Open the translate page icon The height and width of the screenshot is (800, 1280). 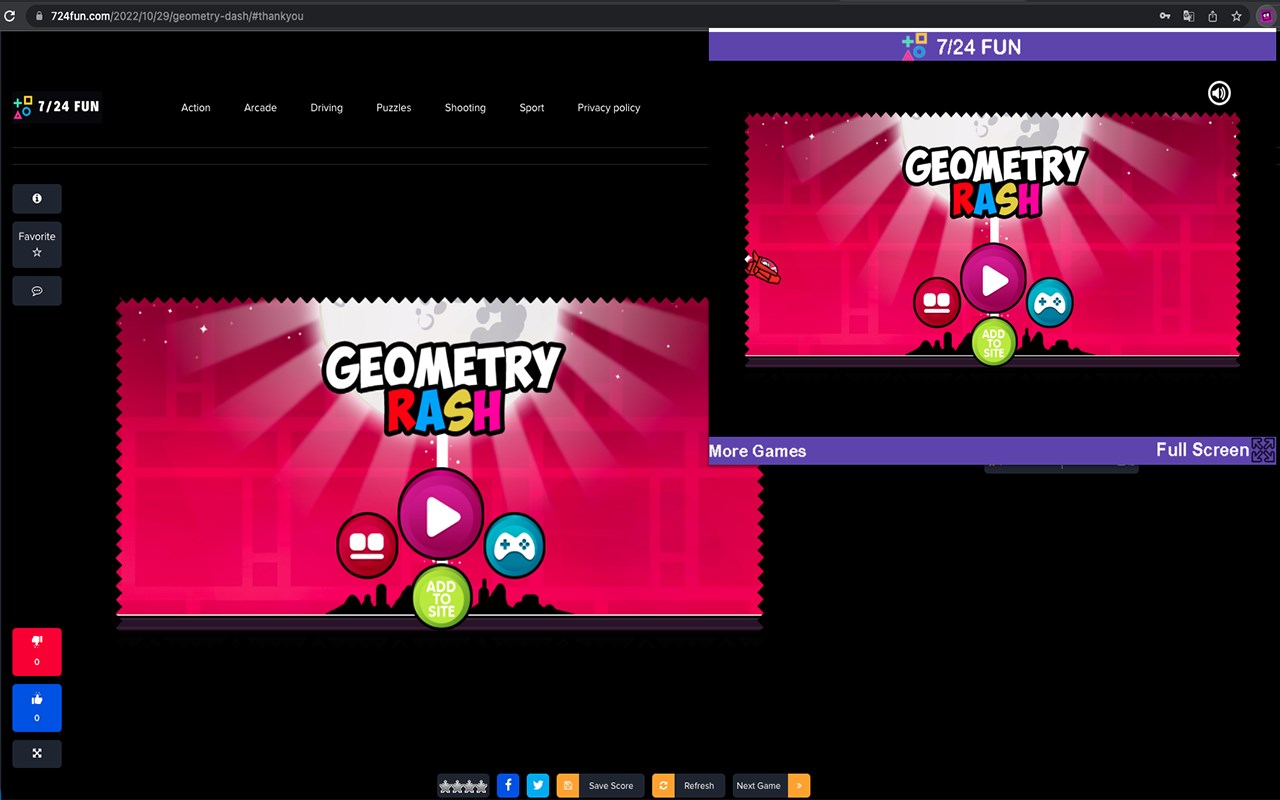tap(1189, 16)
